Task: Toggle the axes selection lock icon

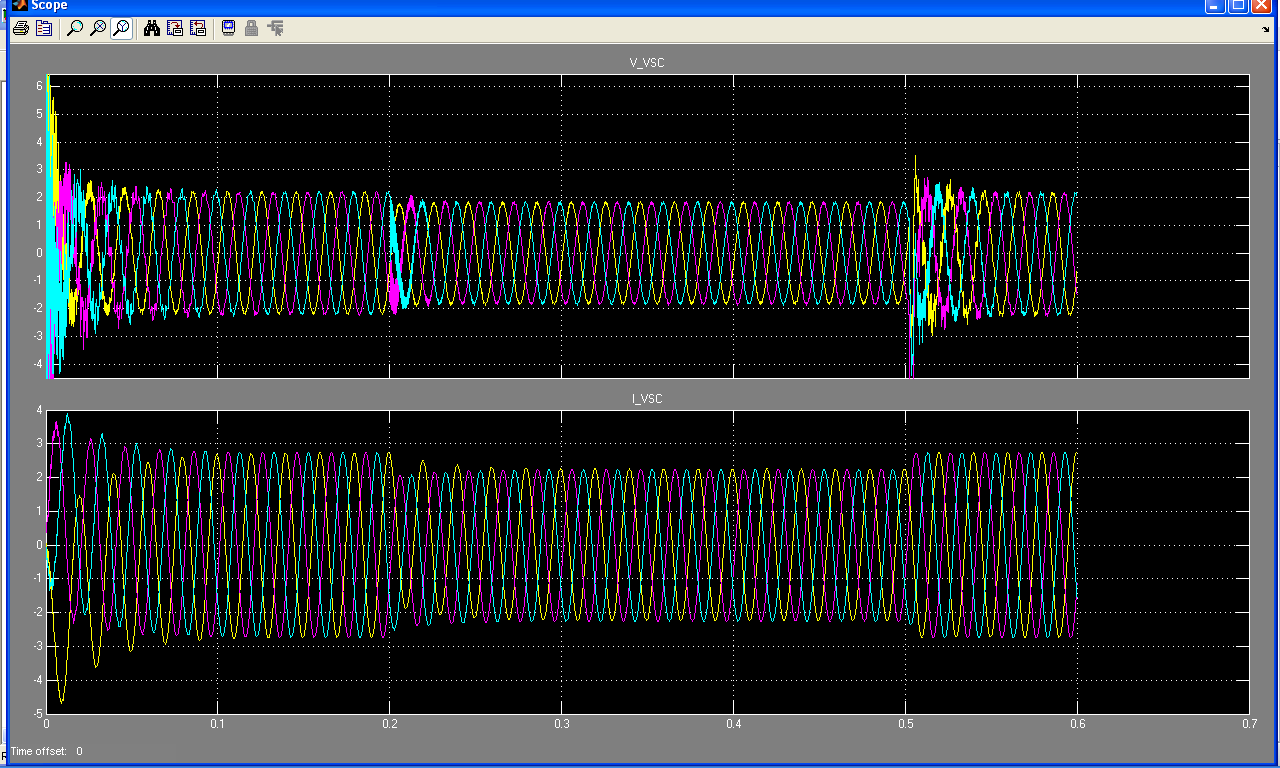Action: [252, 28]
